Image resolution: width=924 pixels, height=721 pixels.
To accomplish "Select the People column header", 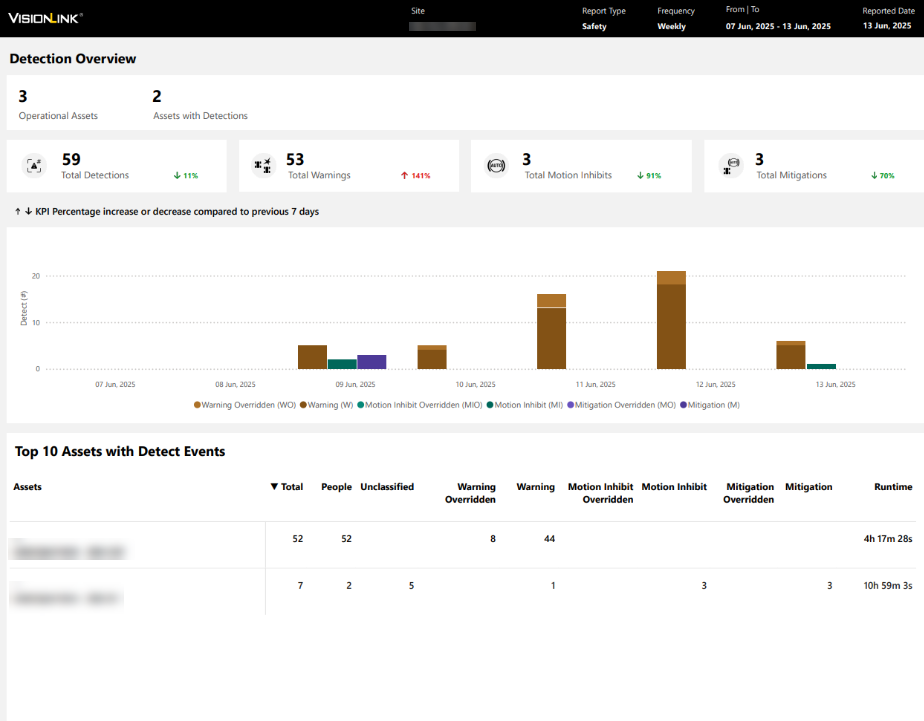I will pos(336,487).
